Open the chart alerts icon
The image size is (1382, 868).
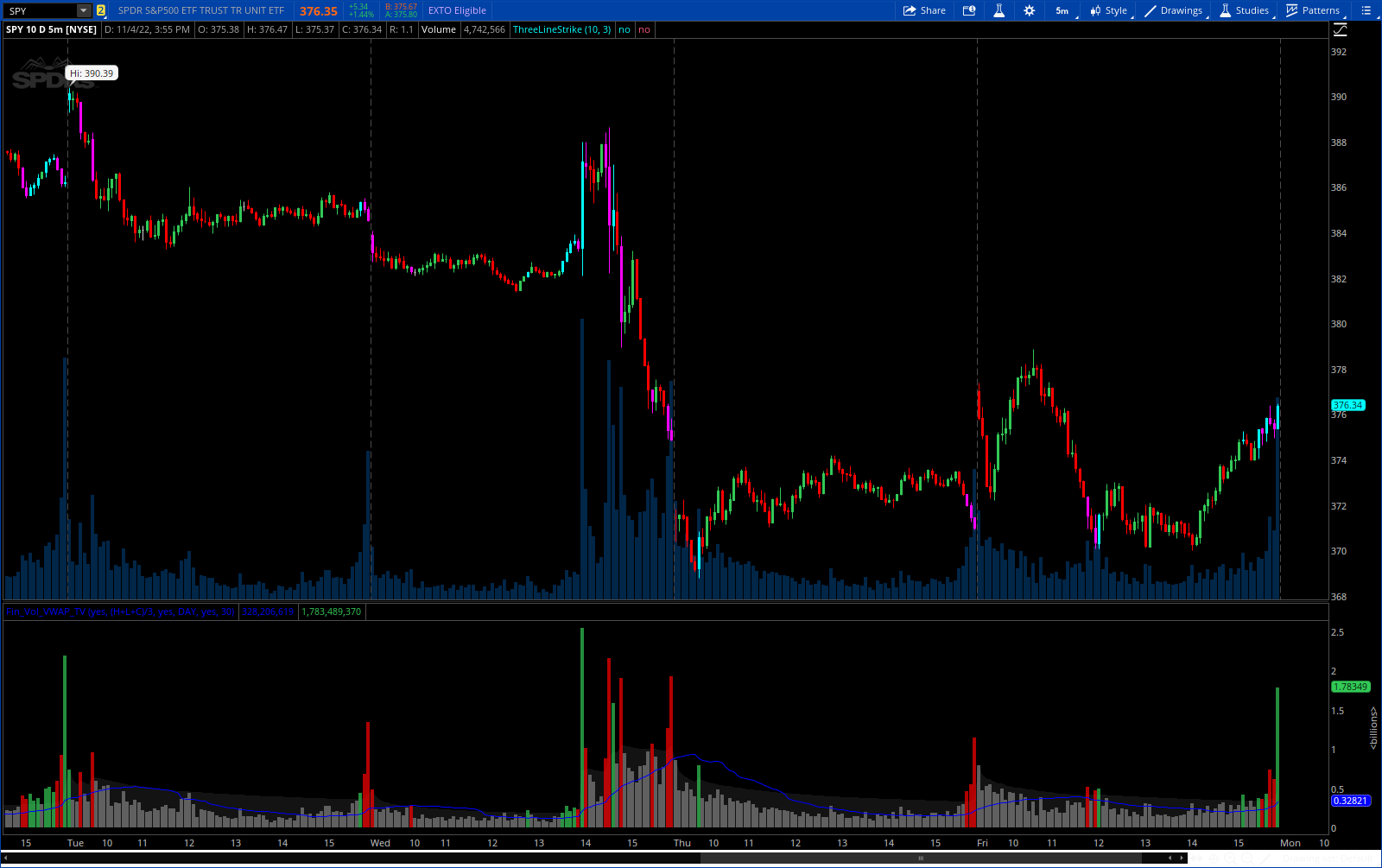click(969, 10)
